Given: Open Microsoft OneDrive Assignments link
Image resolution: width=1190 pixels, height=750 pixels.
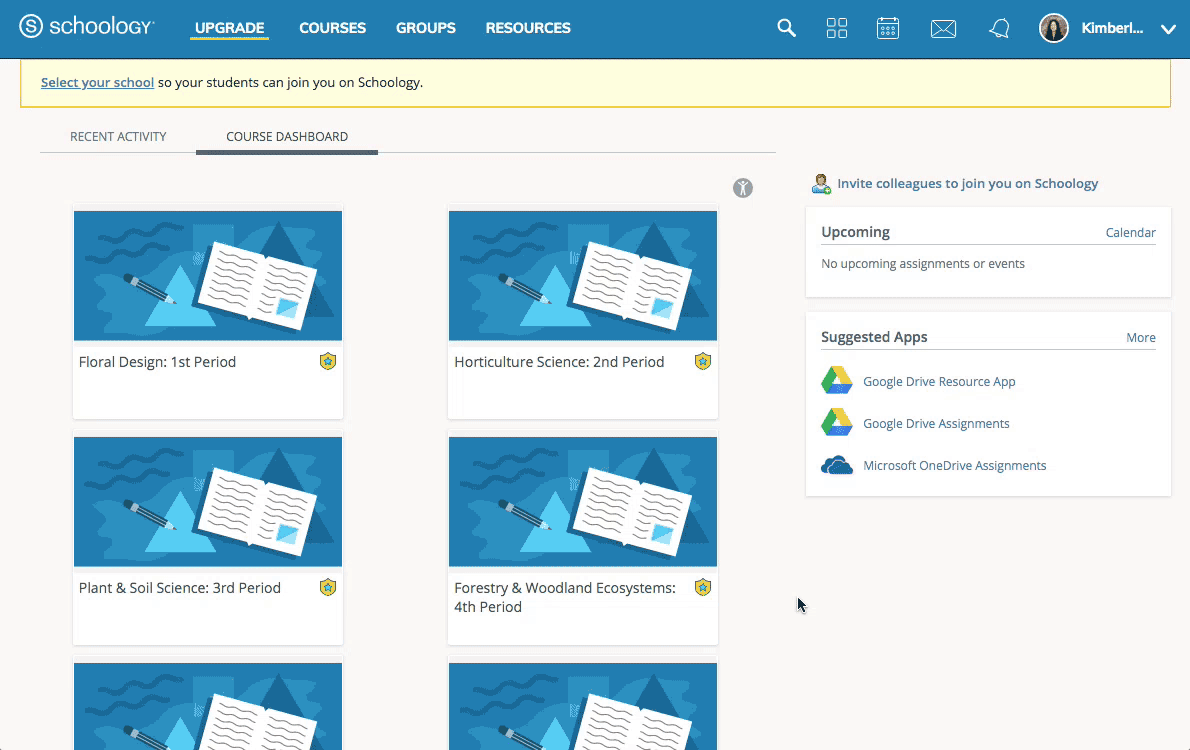Looking at the screenshot, I should click(x=954, y=465).
